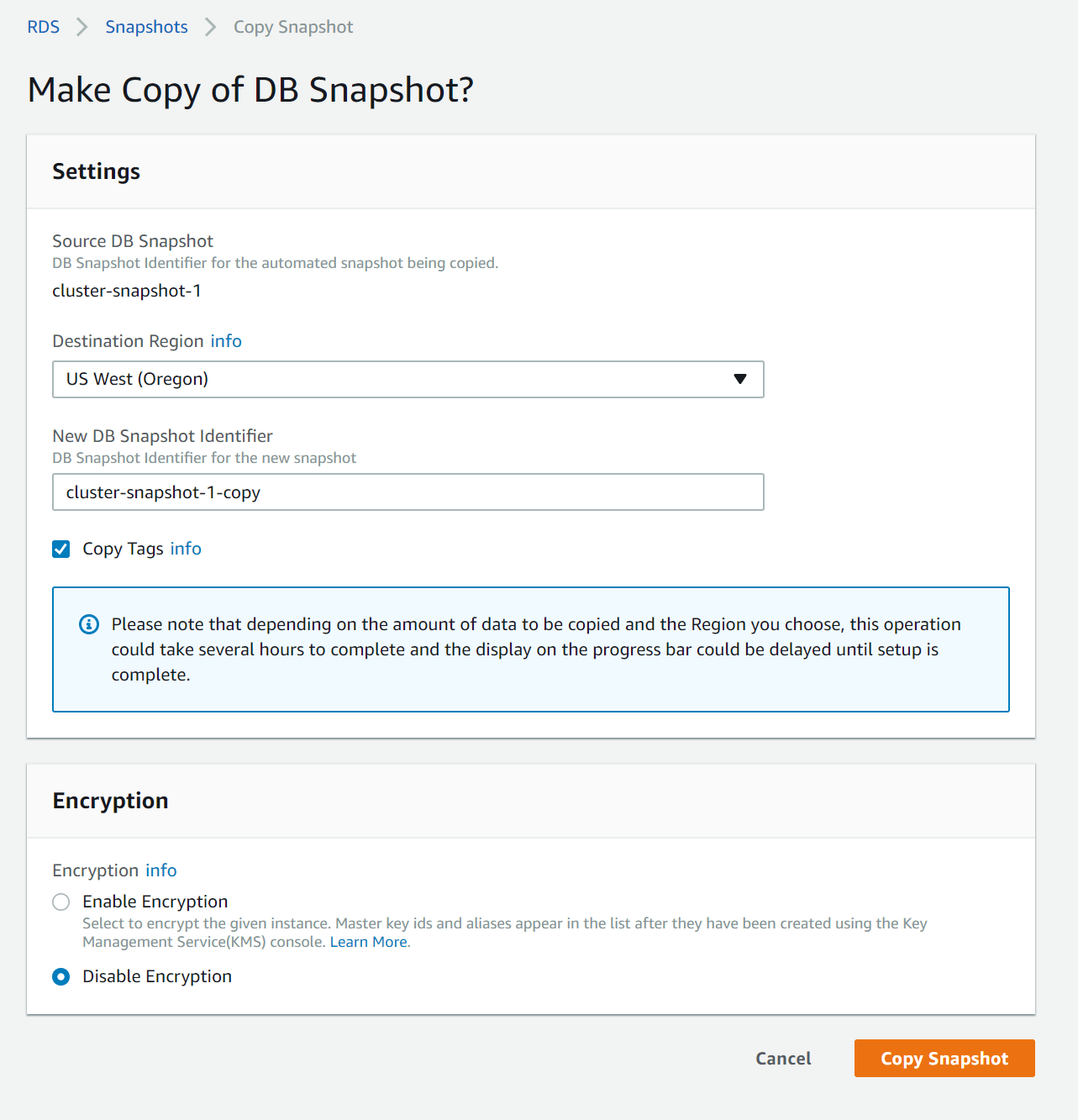Click the Copy Snapshot breadcrumb text
The height and width of the screenshot is (1120, 1078).
pyautogui.click(x=293, y=27)
